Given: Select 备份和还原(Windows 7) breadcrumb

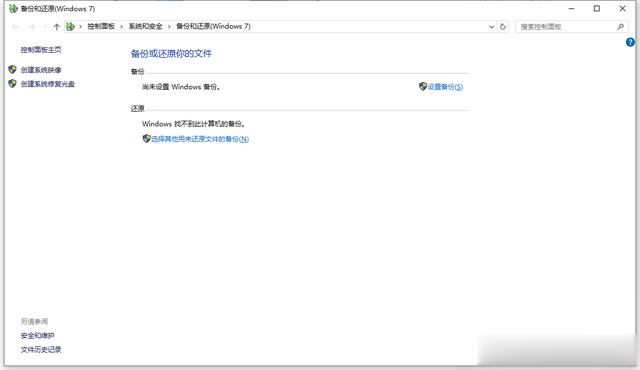Looking at the screenshot, I should [213, 27].
